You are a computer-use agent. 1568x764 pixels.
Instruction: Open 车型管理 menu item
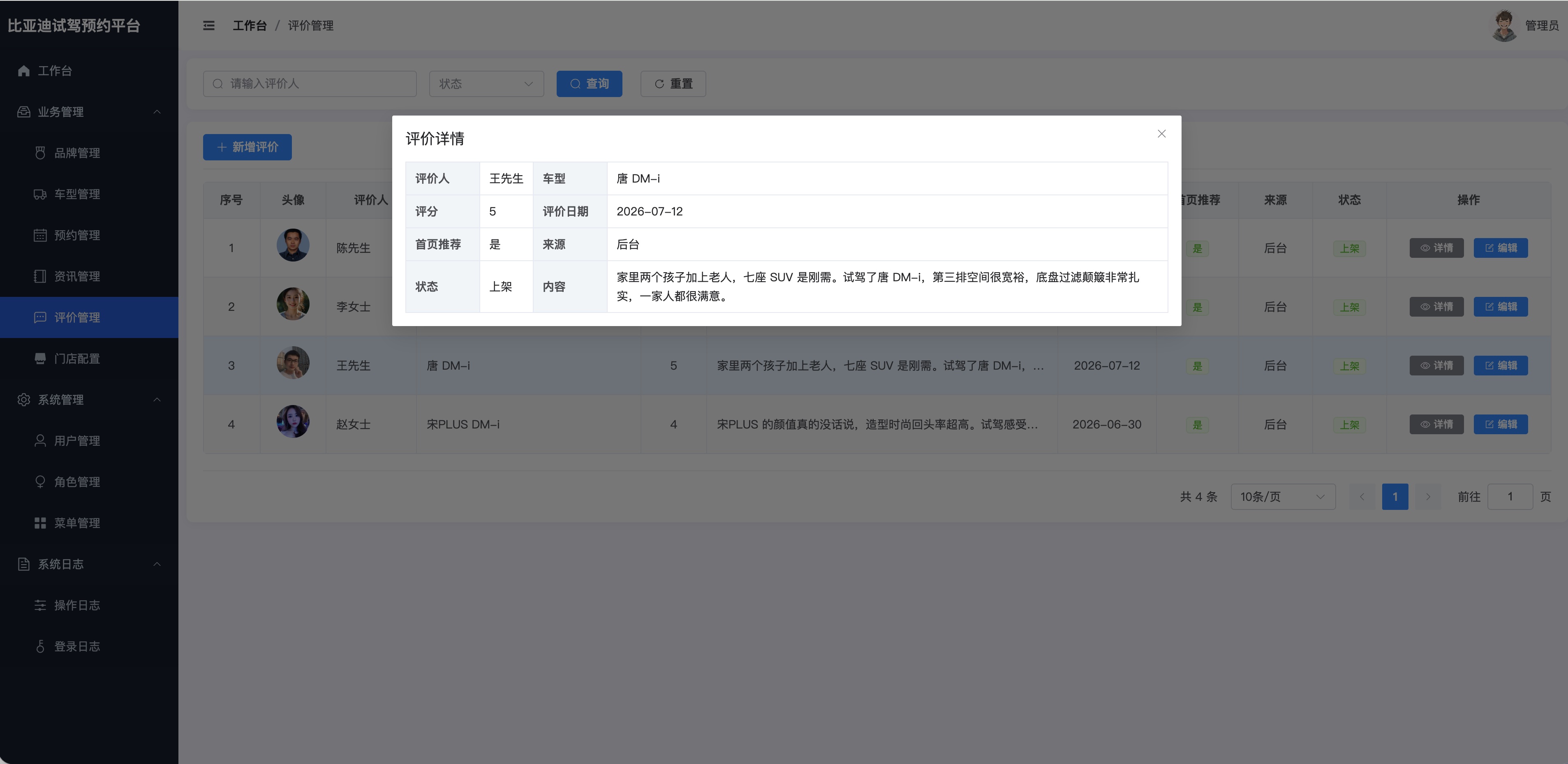click(x=89, y=194)
